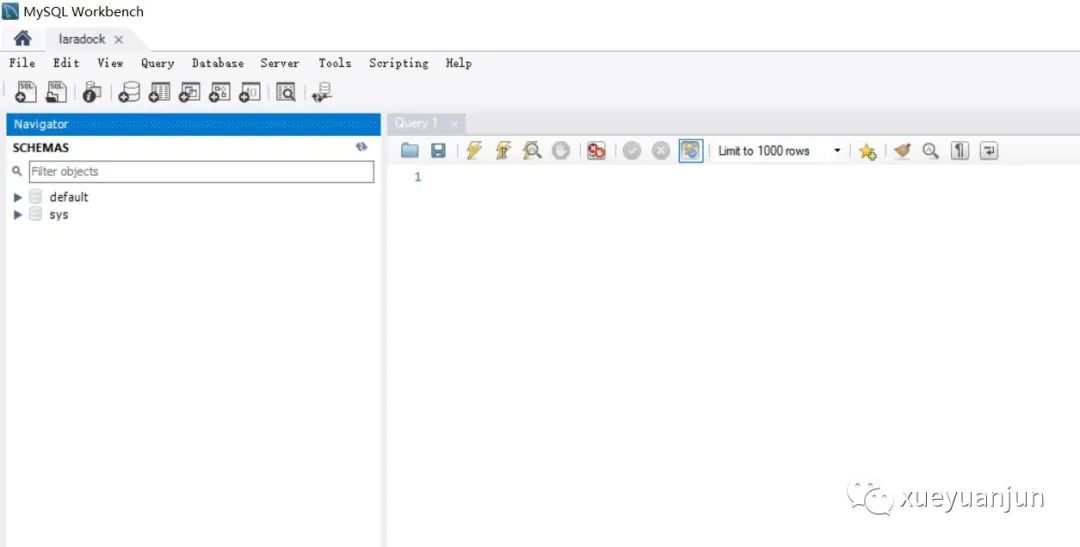
Task: Stop the running query icon
Action: click(x=561, y=150)
